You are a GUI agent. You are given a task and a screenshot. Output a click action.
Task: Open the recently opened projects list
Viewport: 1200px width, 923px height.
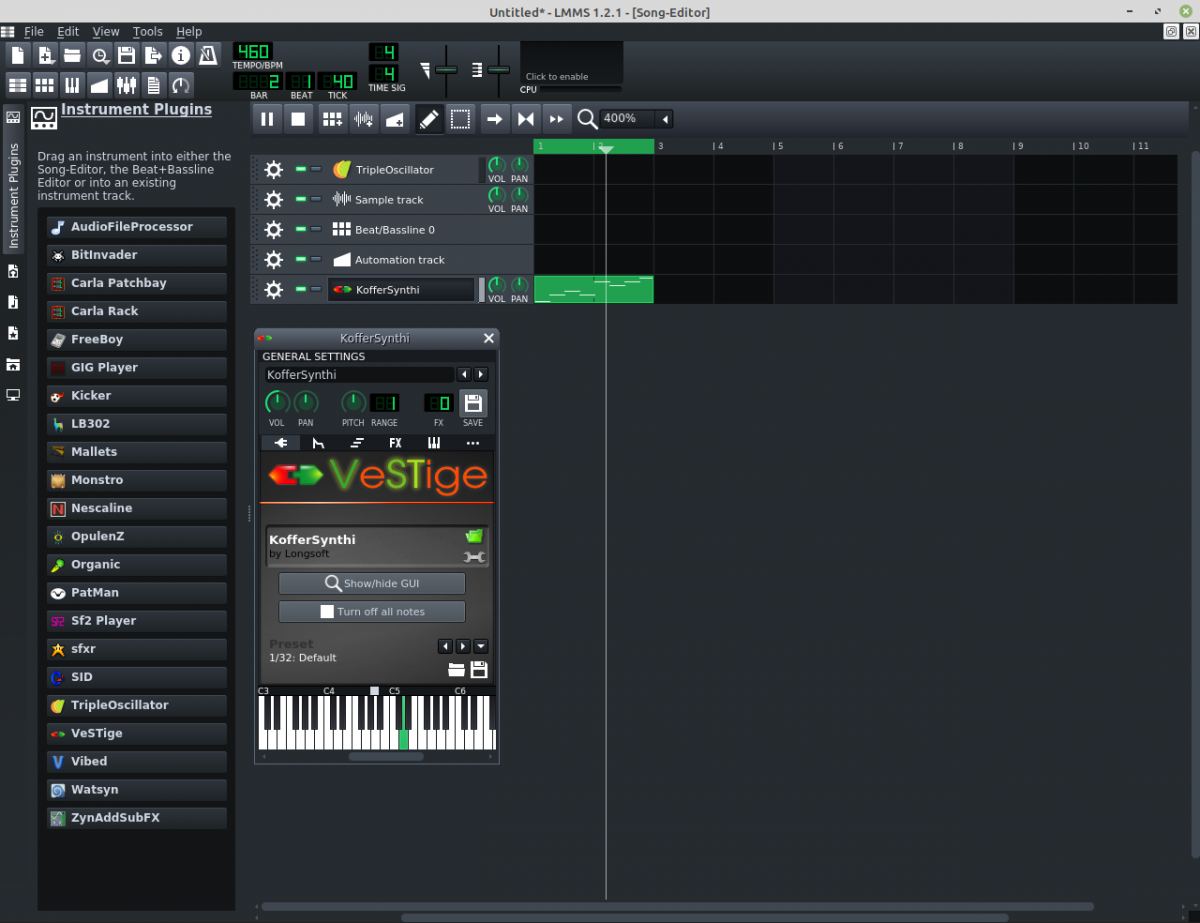point(99,55)
